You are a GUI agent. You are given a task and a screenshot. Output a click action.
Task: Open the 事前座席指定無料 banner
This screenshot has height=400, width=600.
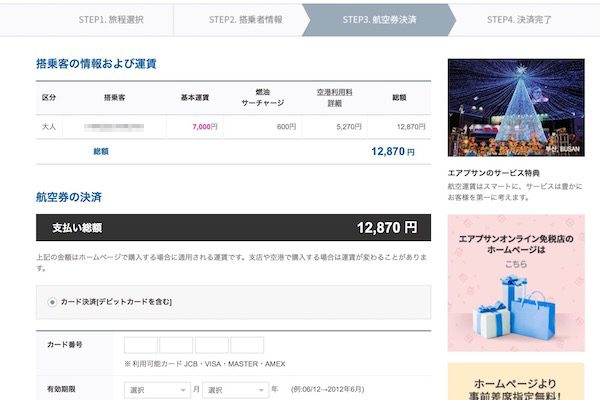pos(516,382)
